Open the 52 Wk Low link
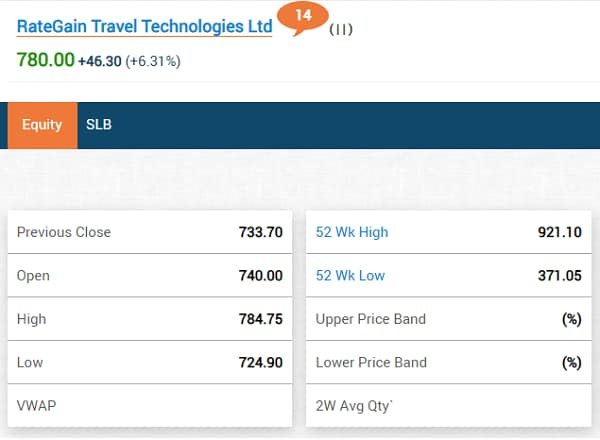Screen dimensions: 600x440 pos(350,275)
